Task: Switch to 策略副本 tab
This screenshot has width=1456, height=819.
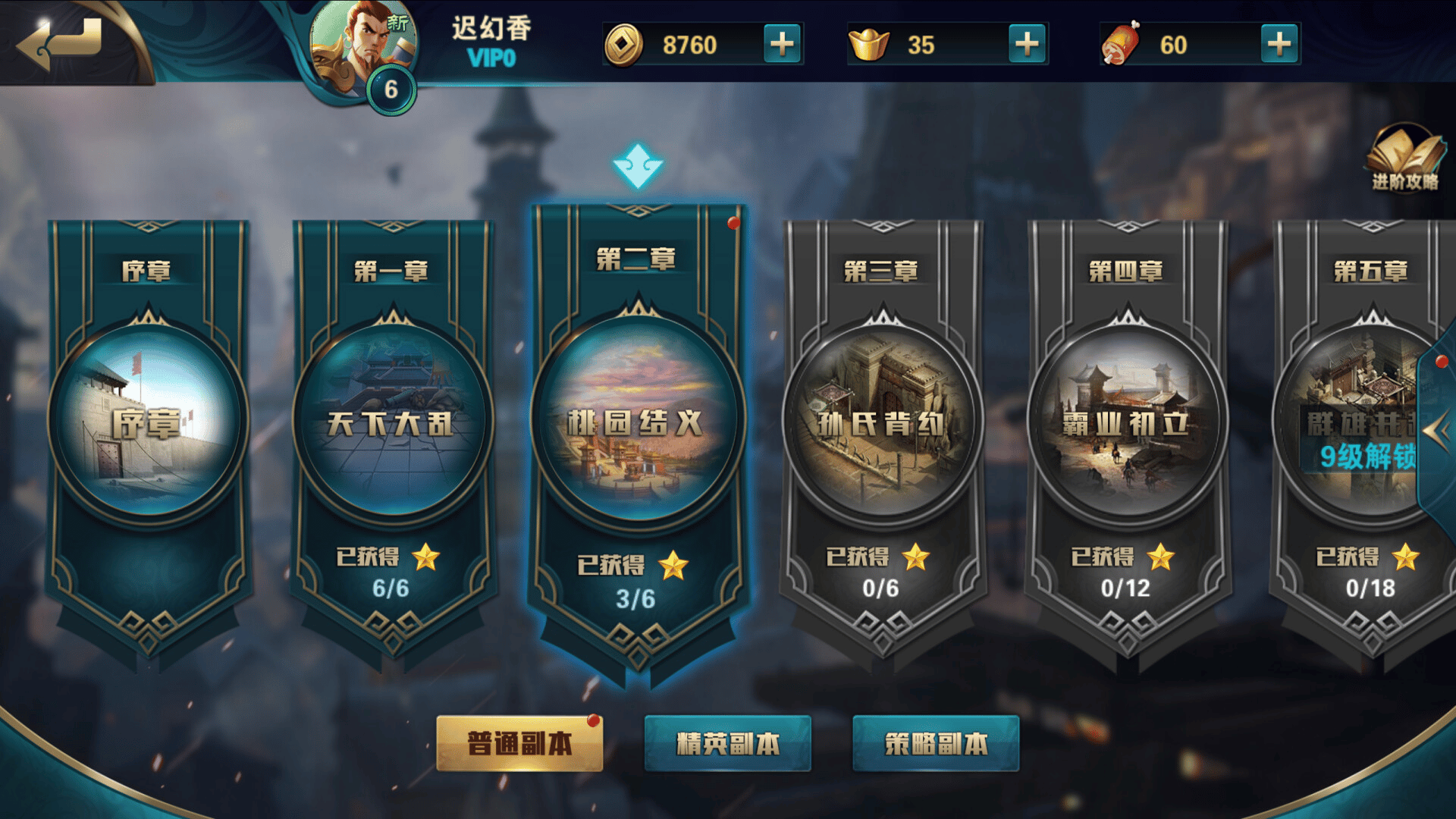Action: 936,743
